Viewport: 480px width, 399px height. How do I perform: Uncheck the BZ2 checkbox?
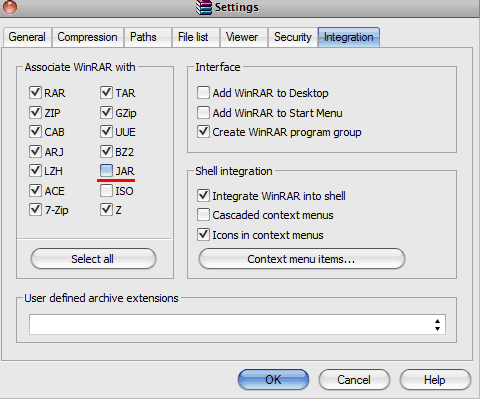pyautogui.click(x=106, y=151)
